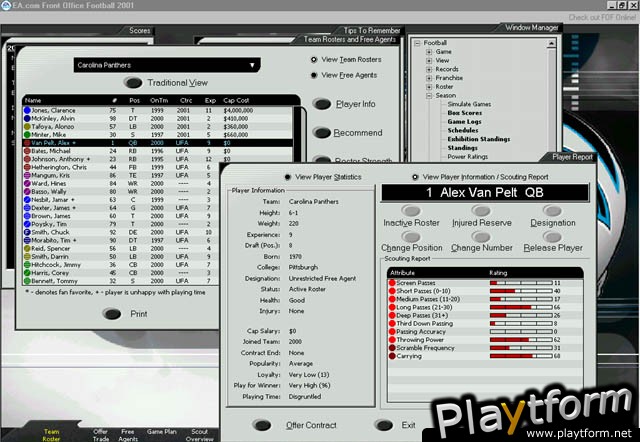Select View Free Agents radio button

(x=314, y=75)
